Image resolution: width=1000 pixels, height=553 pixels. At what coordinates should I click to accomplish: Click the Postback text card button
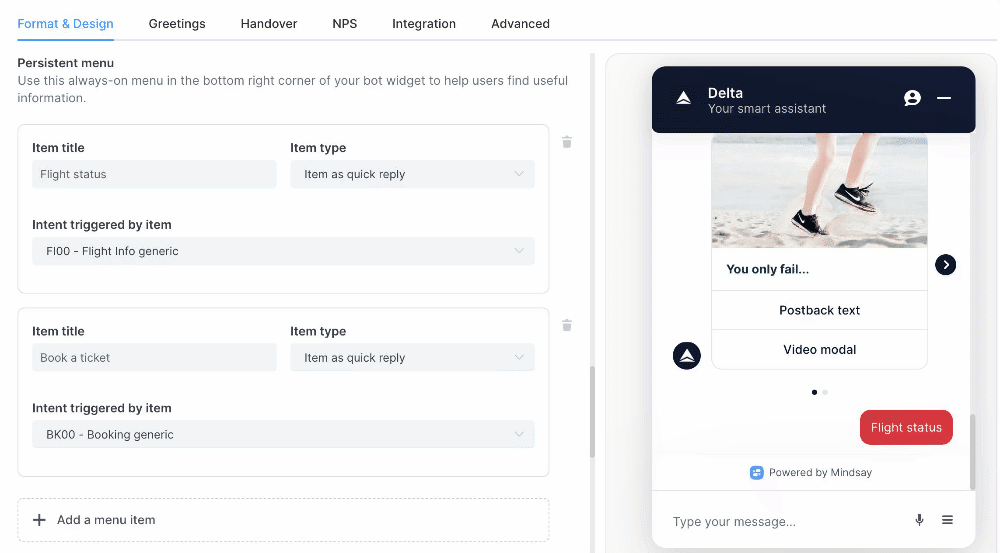(x=819, y=310)
